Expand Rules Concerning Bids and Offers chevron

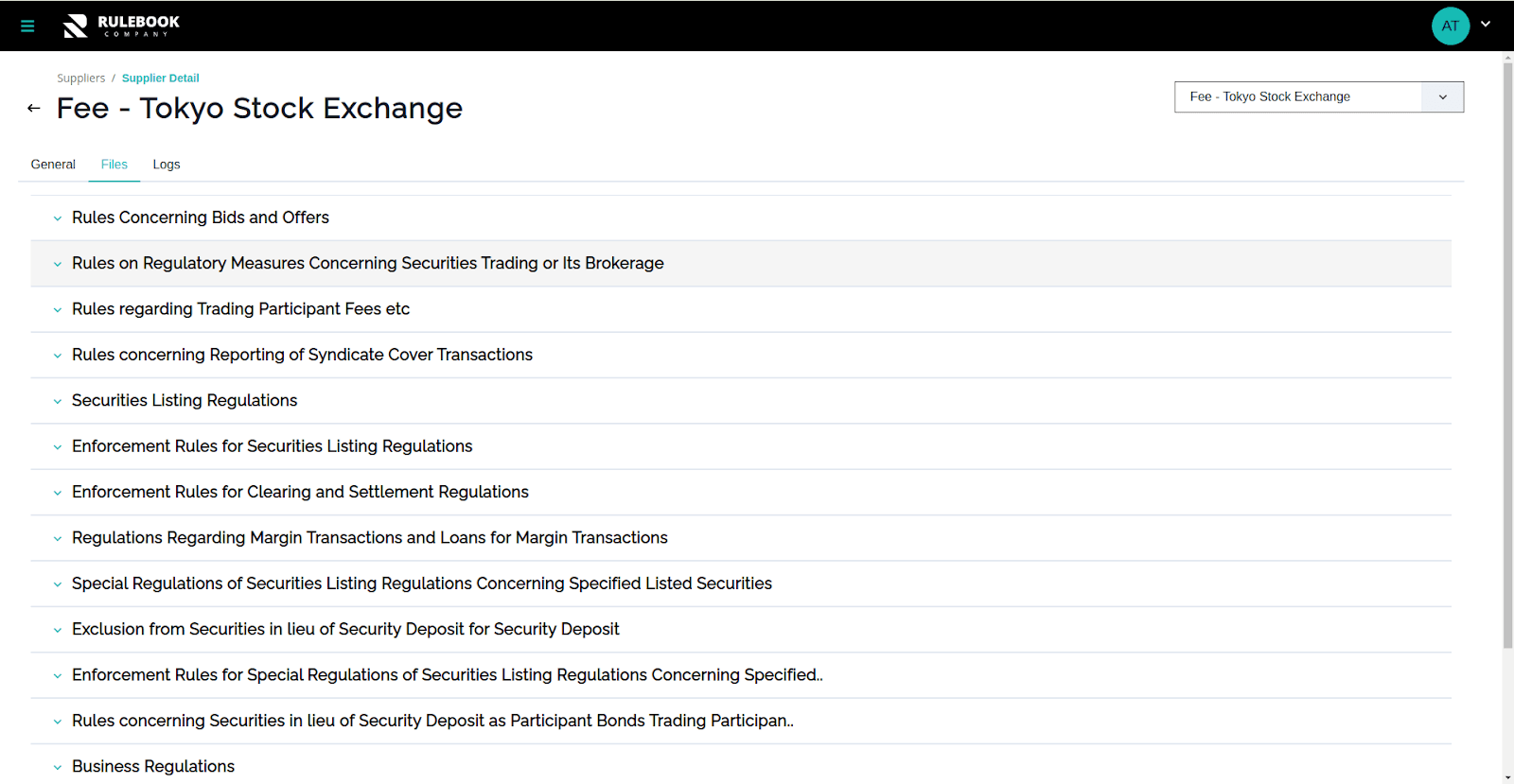[x=58, y=218]
